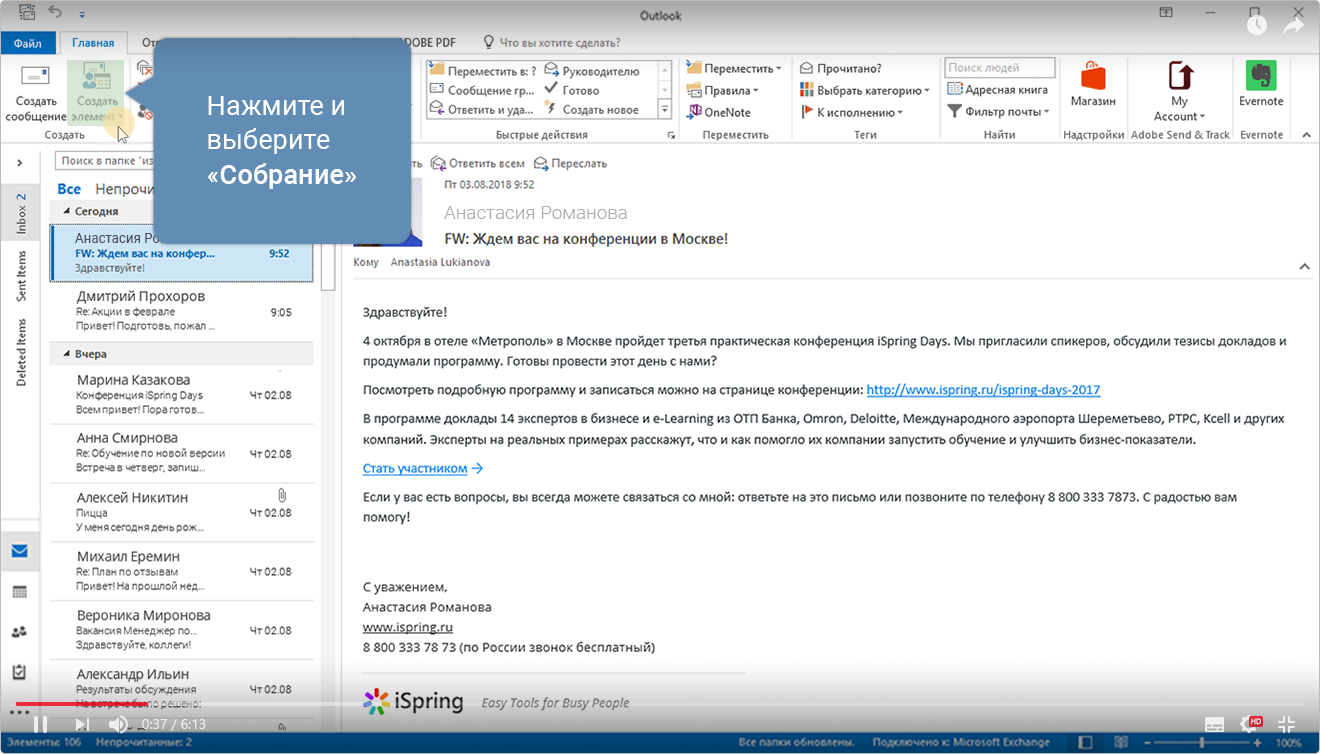Screen dimensions: 1320x754
Task: Select the Главная ribbon tab
Action: click(x=93, y=43)
